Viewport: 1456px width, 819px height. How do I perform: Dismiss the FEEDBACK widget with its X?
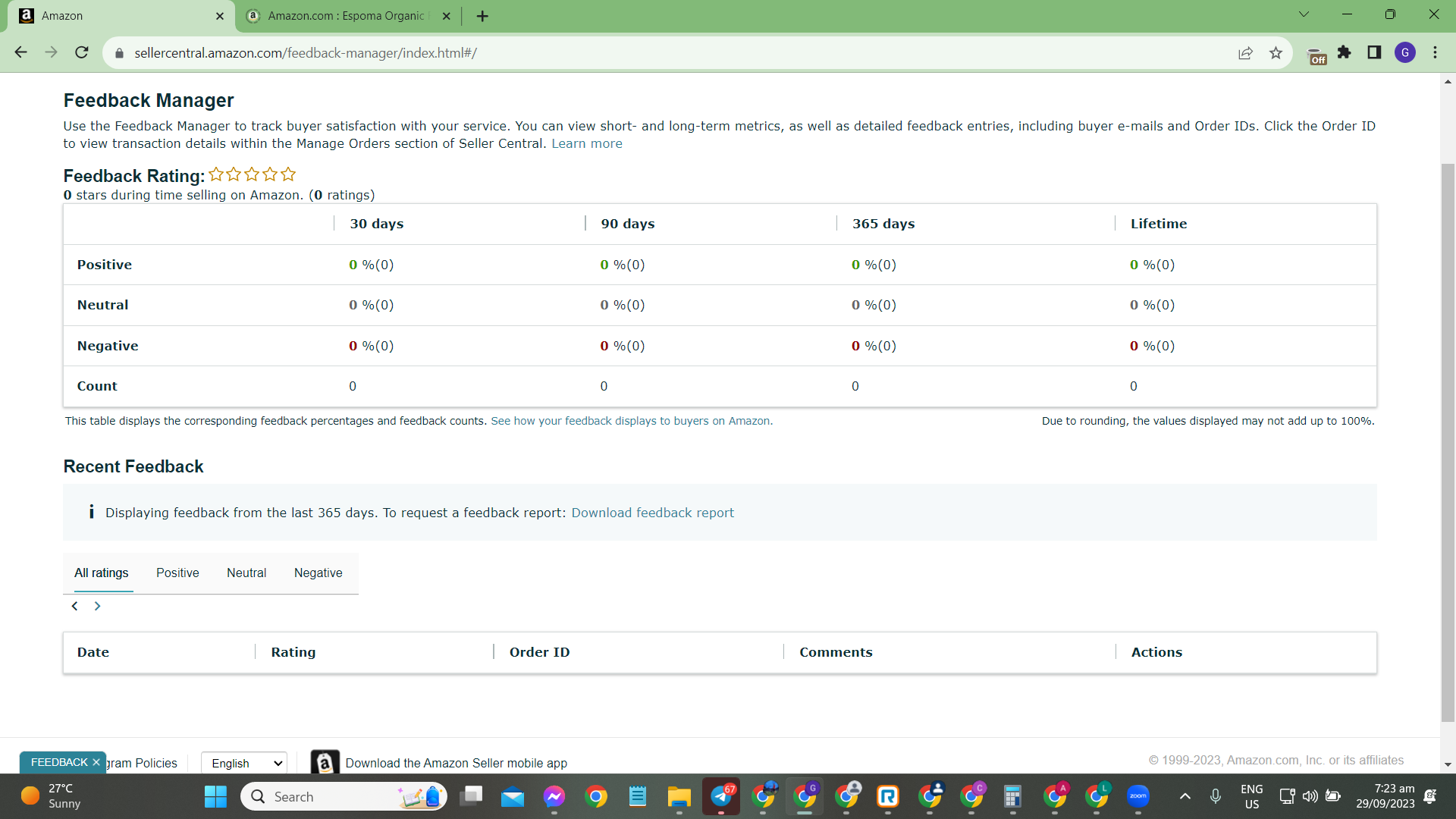click(x=96, y=762)
